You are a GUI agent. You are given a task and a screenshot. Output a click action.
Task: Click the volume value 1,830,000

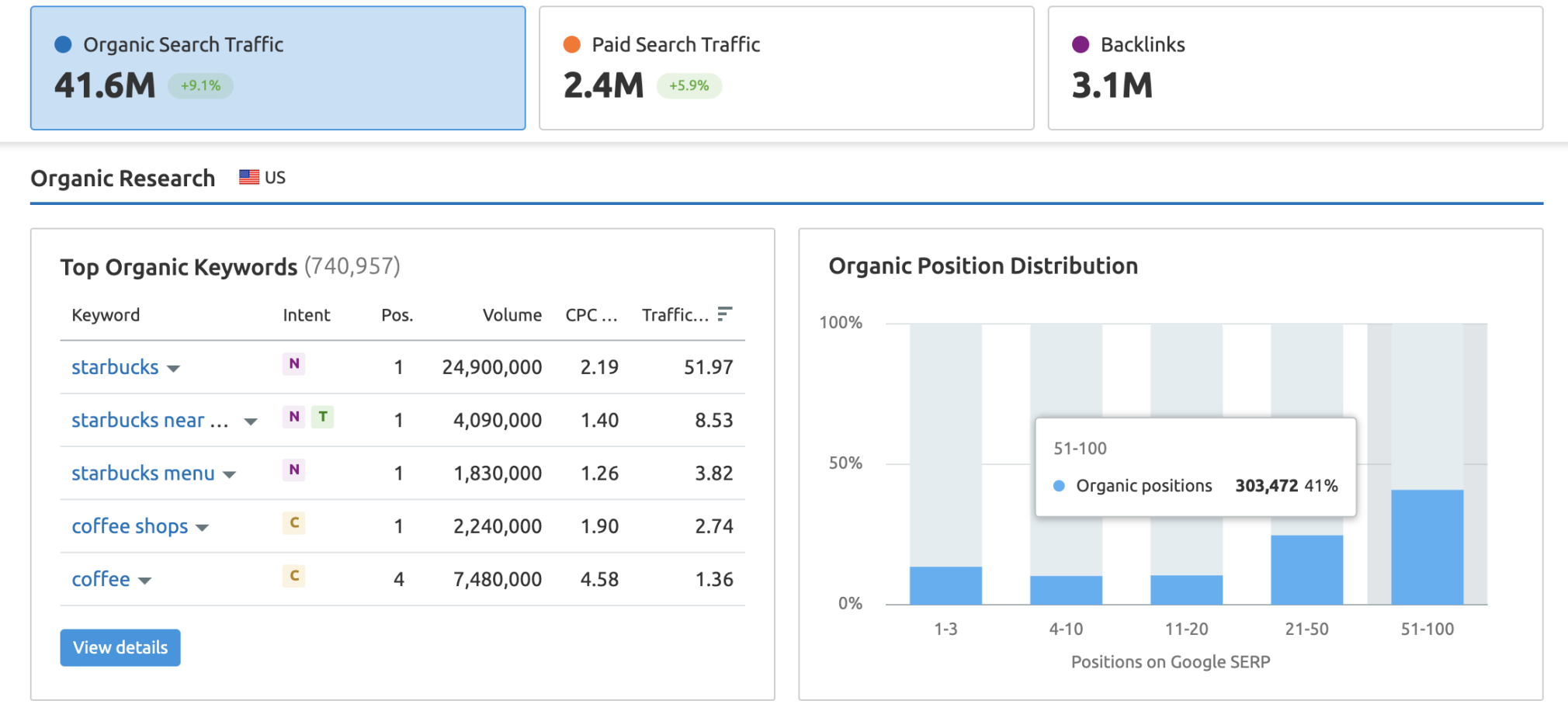[x=498, y=473]
